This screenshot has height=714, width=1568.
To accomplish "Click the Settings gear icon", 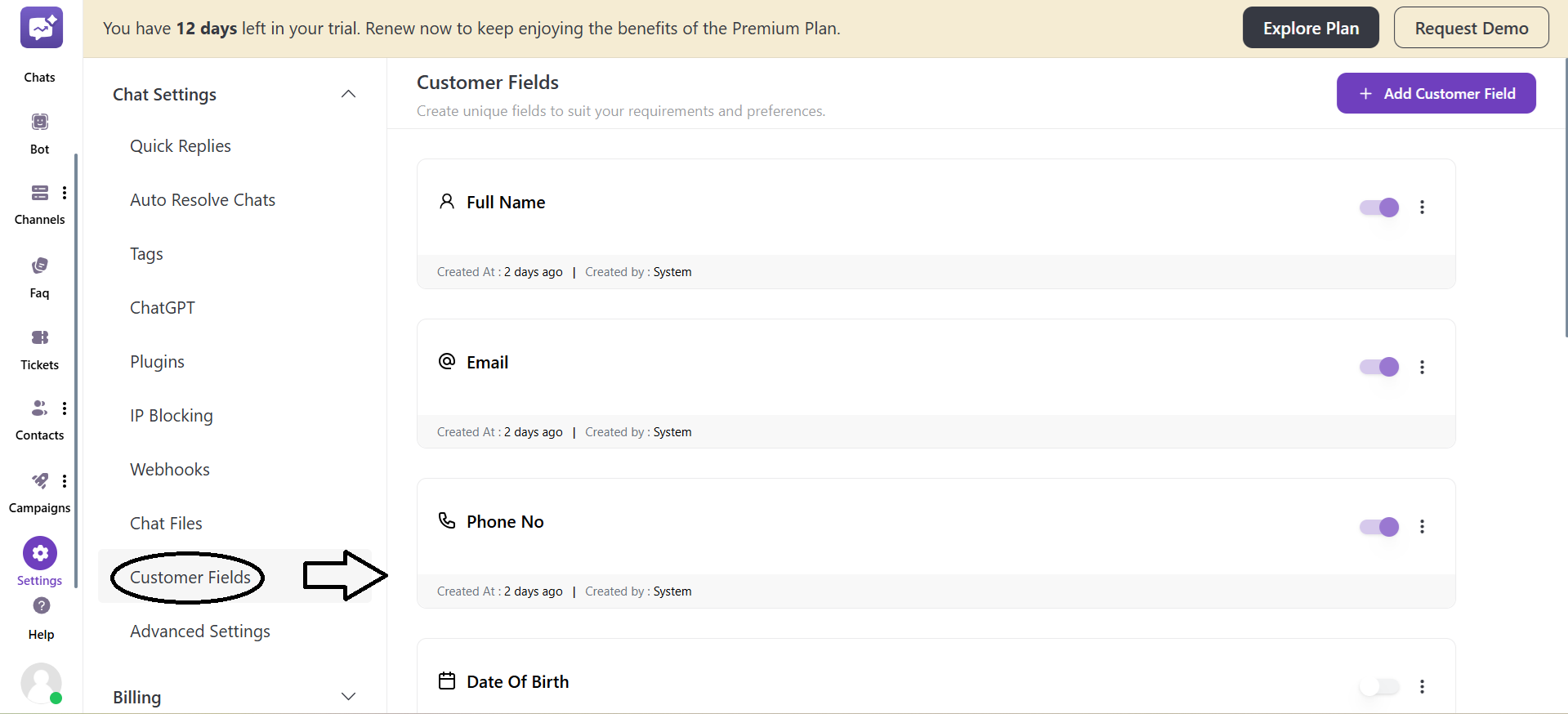I will click(39, 552).
